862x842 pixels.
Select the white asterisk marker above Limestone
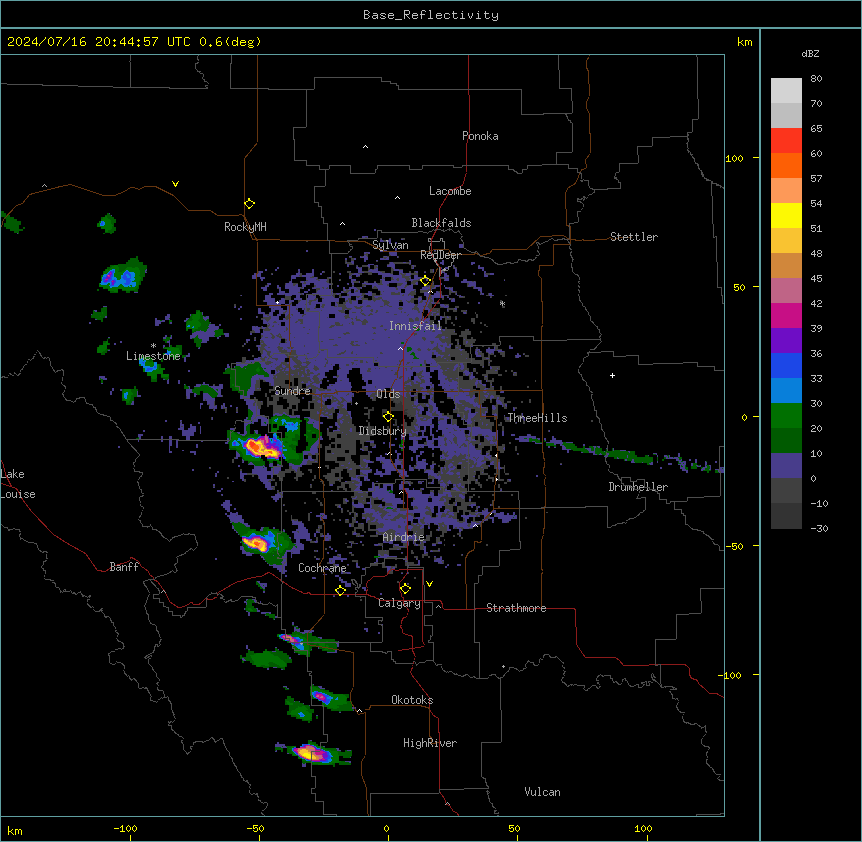tap(153, 346)
